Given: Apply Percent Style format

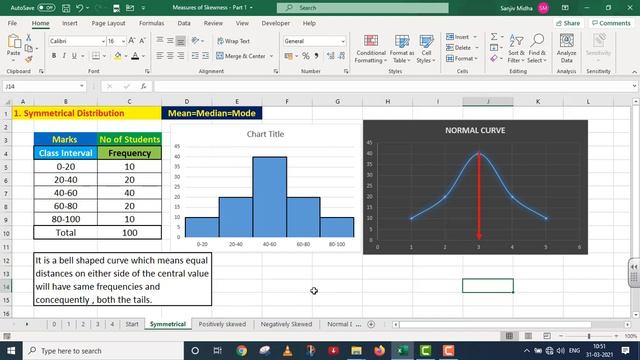Looking at the screenshot, I should click(306, 56).
